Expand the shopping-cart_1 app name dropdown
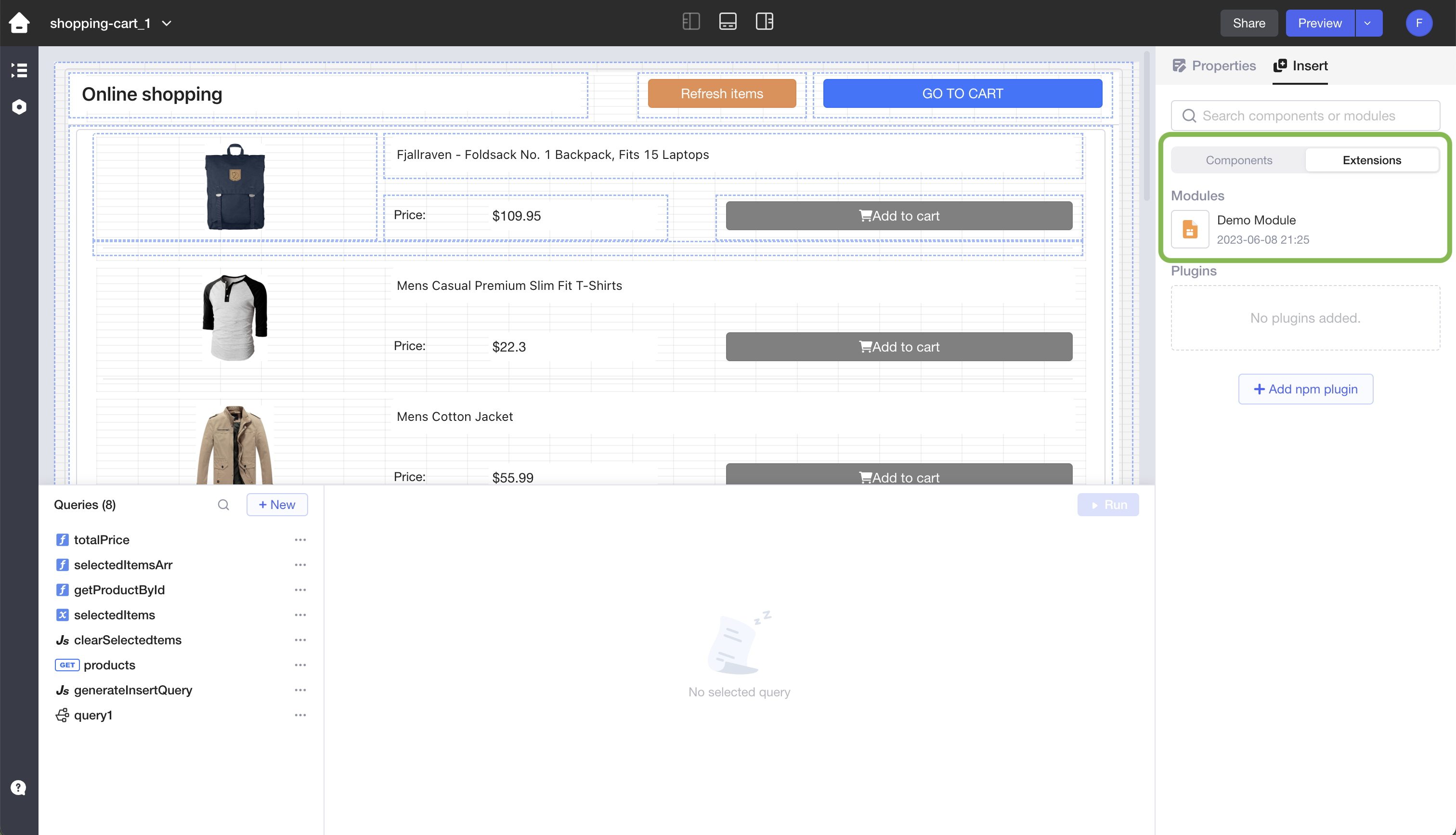The width and height of the screenshot is (1456, 835). click(167, 23)
